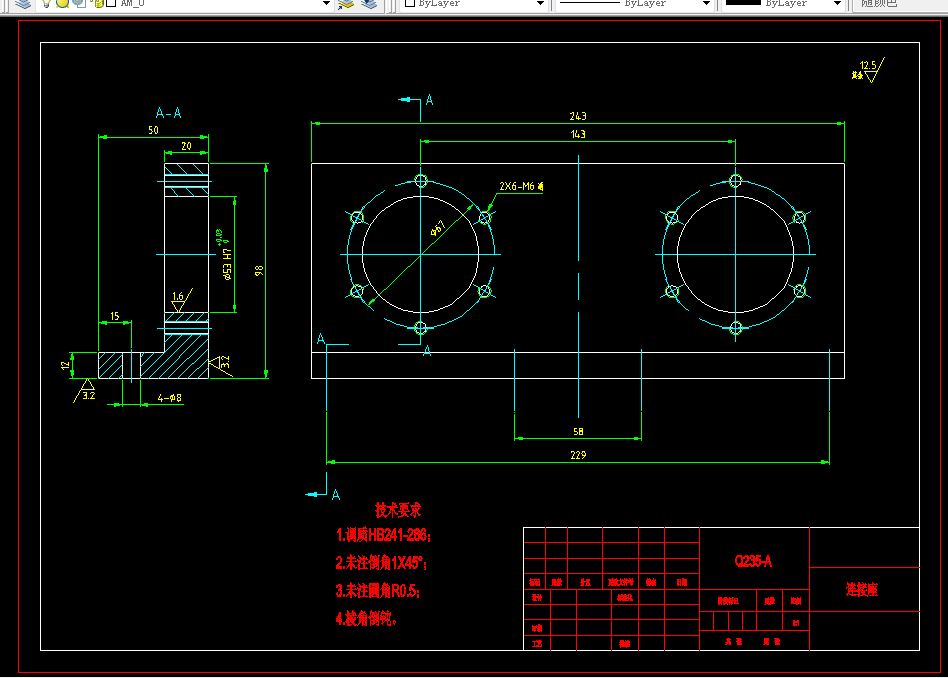This screenshot has height=678, width=948.
Task: Click the 1.6 surface roughness symbol
Action: [181, 301]
